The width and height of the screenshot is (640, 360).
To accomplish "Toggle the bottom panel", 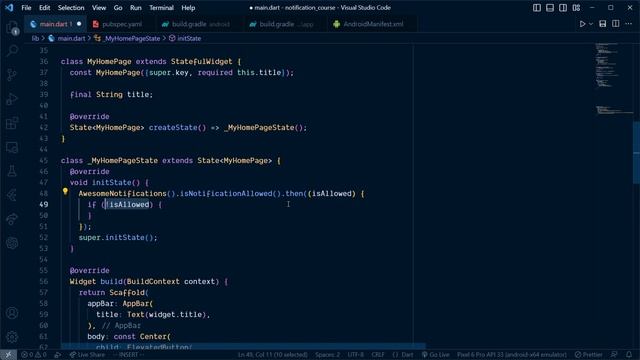I will [x=550, y=8].
